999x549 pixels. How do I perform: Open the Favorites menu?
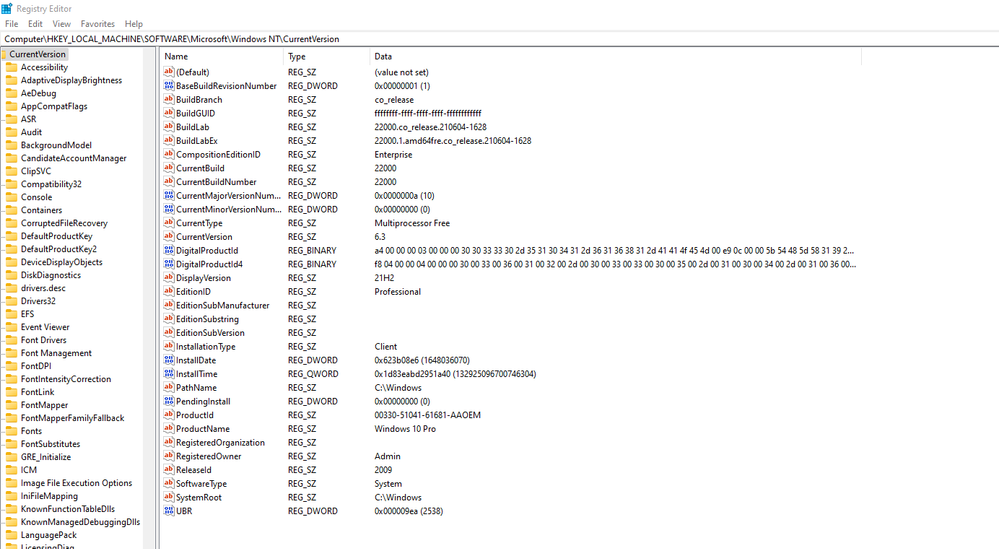[97, 24]
